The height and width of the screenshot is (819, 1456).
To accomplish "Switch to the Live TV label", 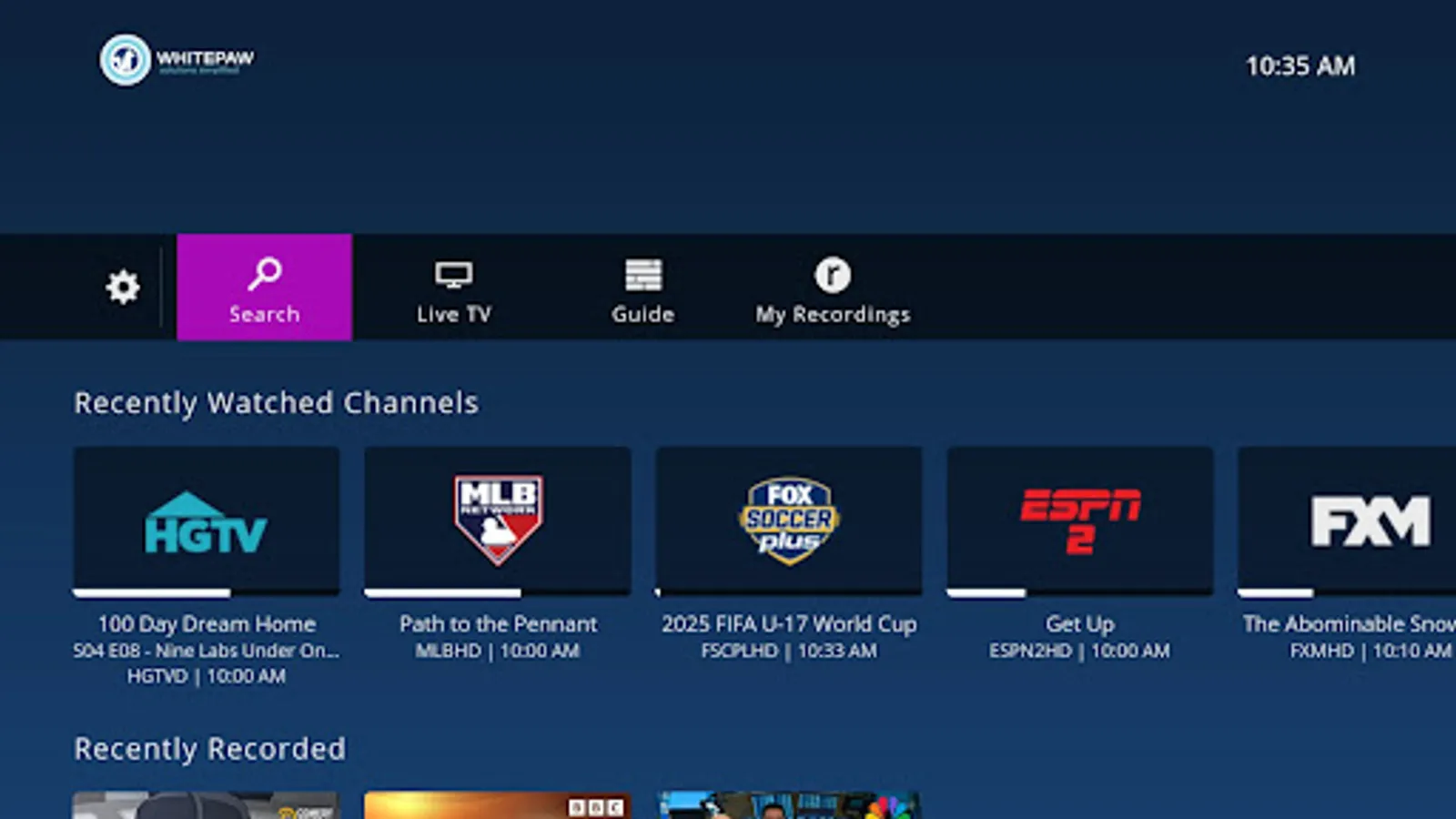I will click(454, 314).
